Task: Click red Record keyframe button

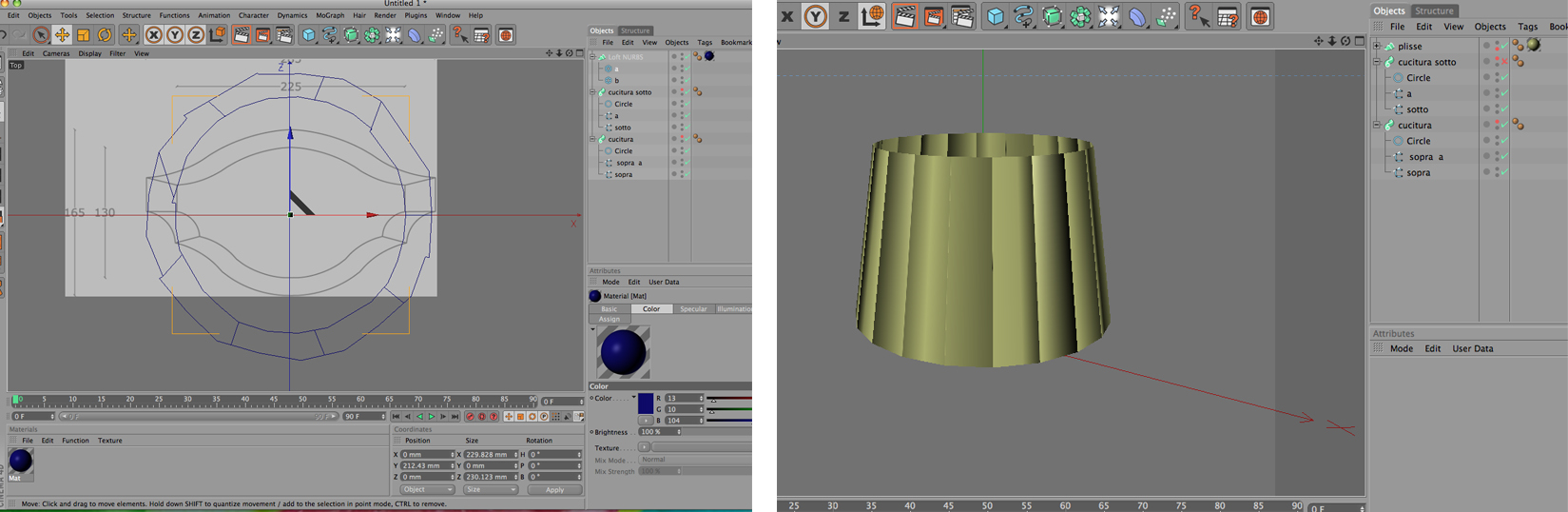Action: click(x=470, y=417)
